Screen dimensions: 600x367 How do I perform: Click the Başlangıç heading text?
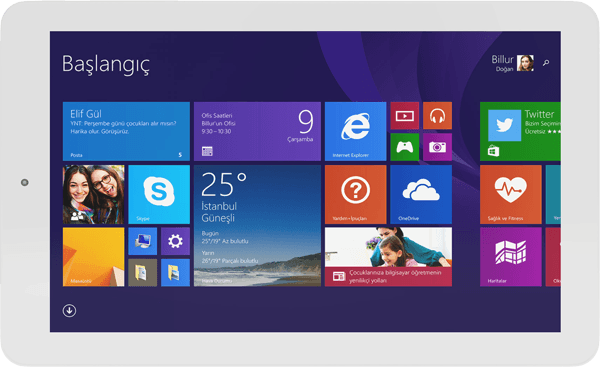106,64
